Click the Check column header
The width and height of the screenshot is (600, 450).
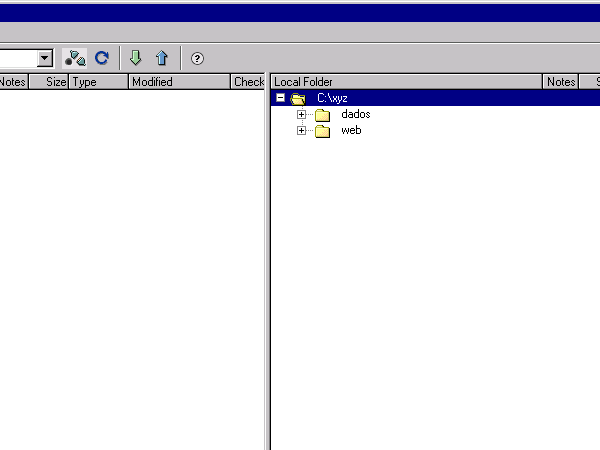click(x=248, y=82)
